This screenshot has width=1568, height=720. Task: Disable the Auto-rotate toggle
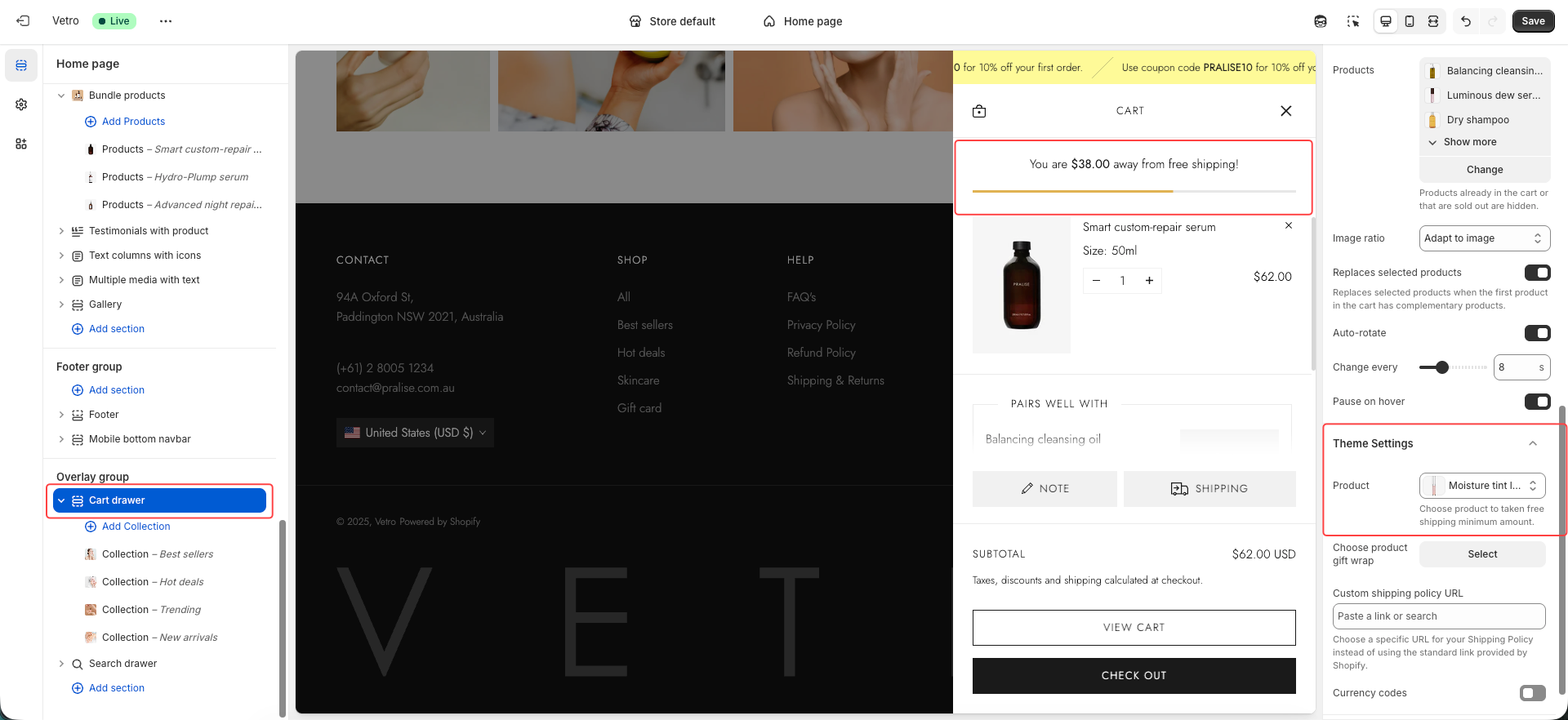pos(1536,333)
